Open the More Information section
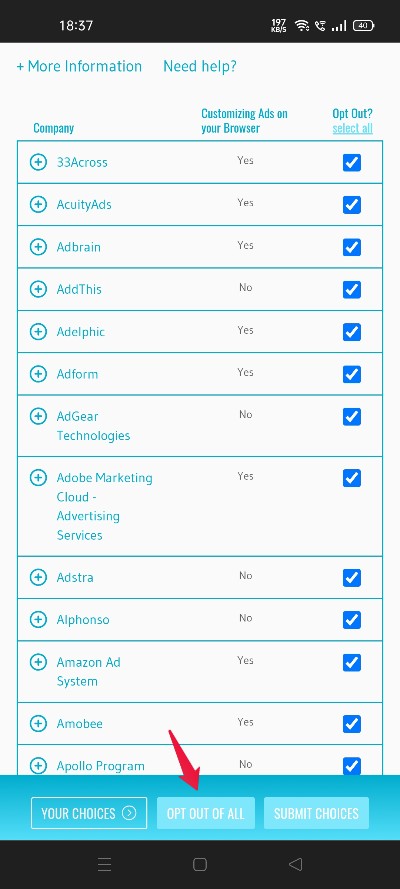Image resolution: width=400 pixels, height=889 pixels. (79, 66)
